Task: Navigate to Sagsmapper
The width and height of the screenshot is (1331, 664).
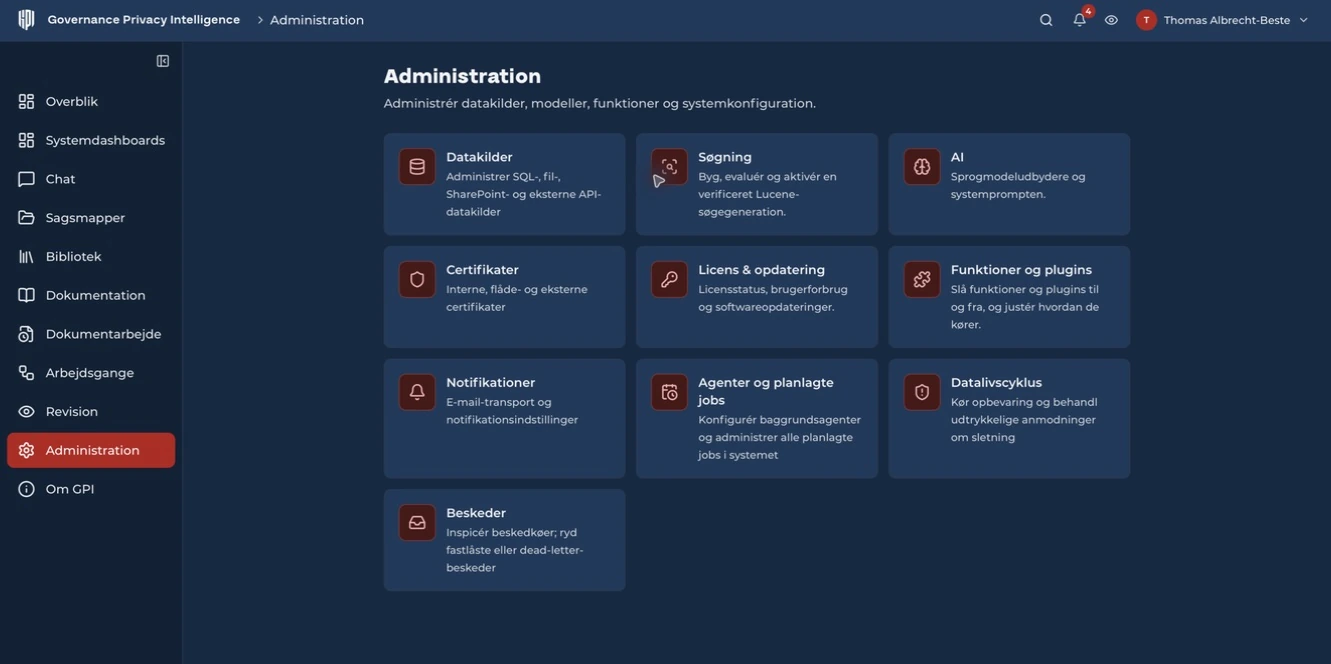Action: 85,218
